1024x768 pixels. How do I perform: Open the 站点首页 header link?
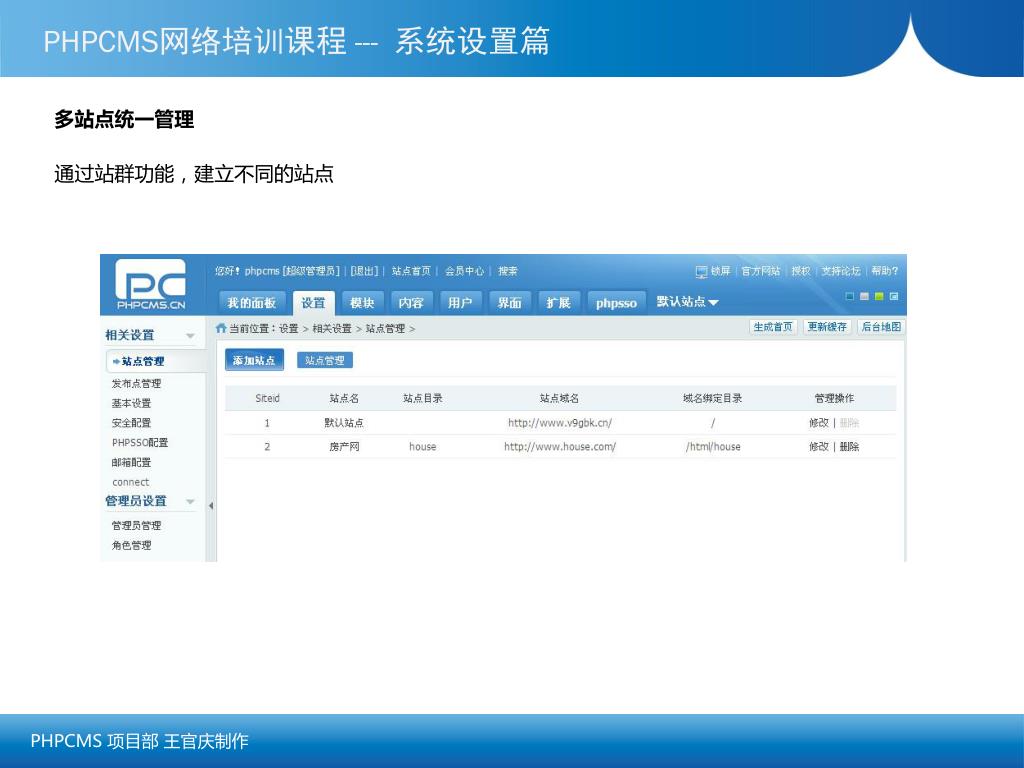pos(411,271)
